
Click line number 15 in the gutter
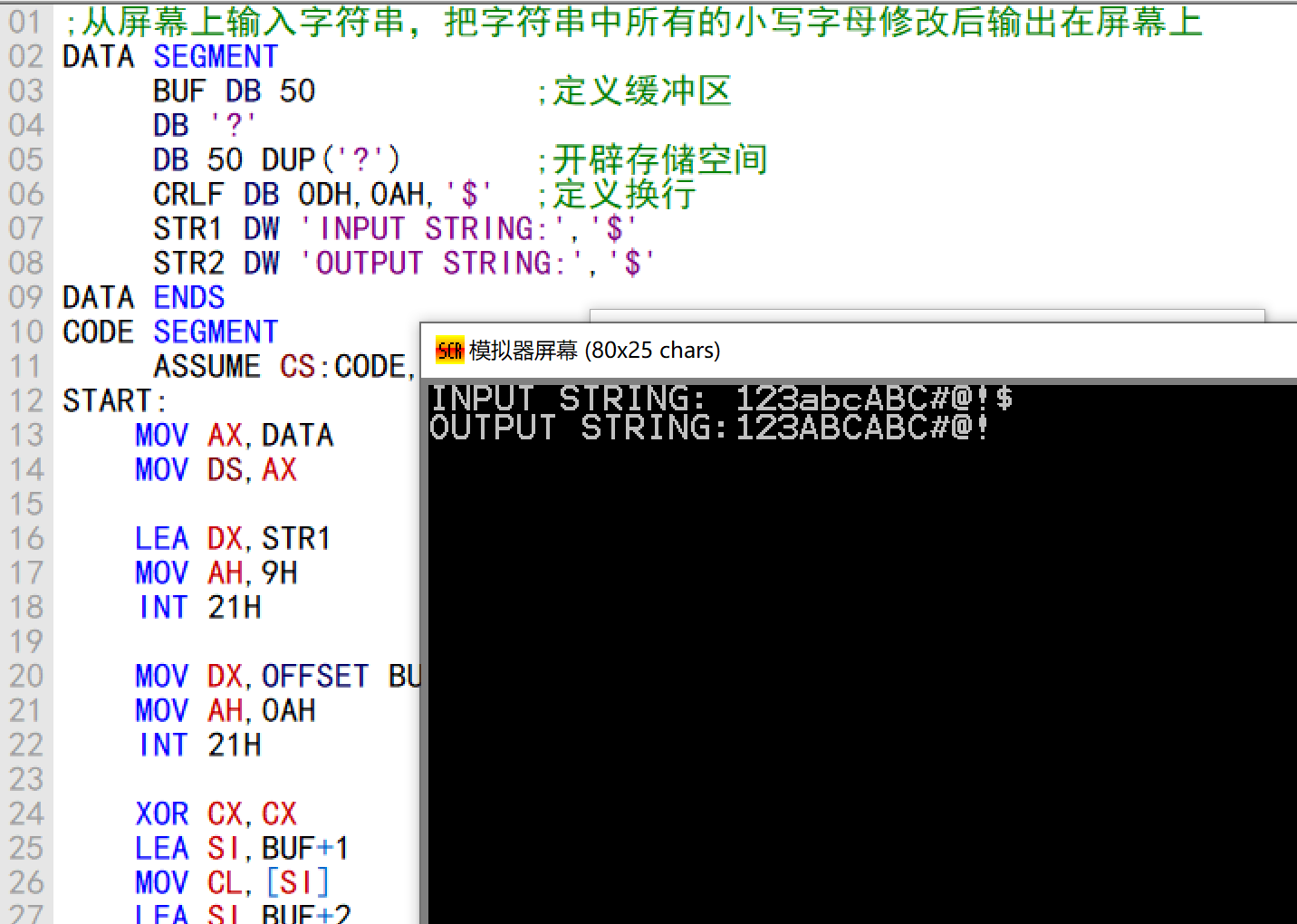coord(26,505)
